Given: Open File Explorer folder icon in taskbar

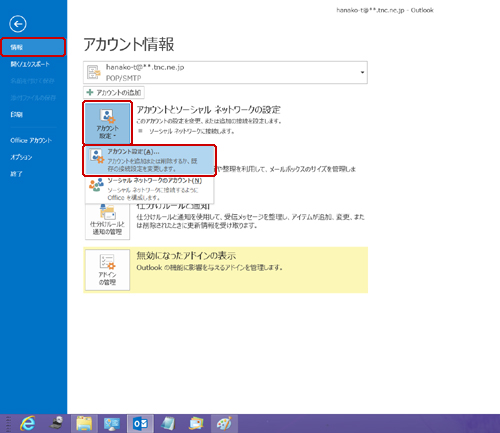Looking at the screenshot, I should (x=84, y=424).
